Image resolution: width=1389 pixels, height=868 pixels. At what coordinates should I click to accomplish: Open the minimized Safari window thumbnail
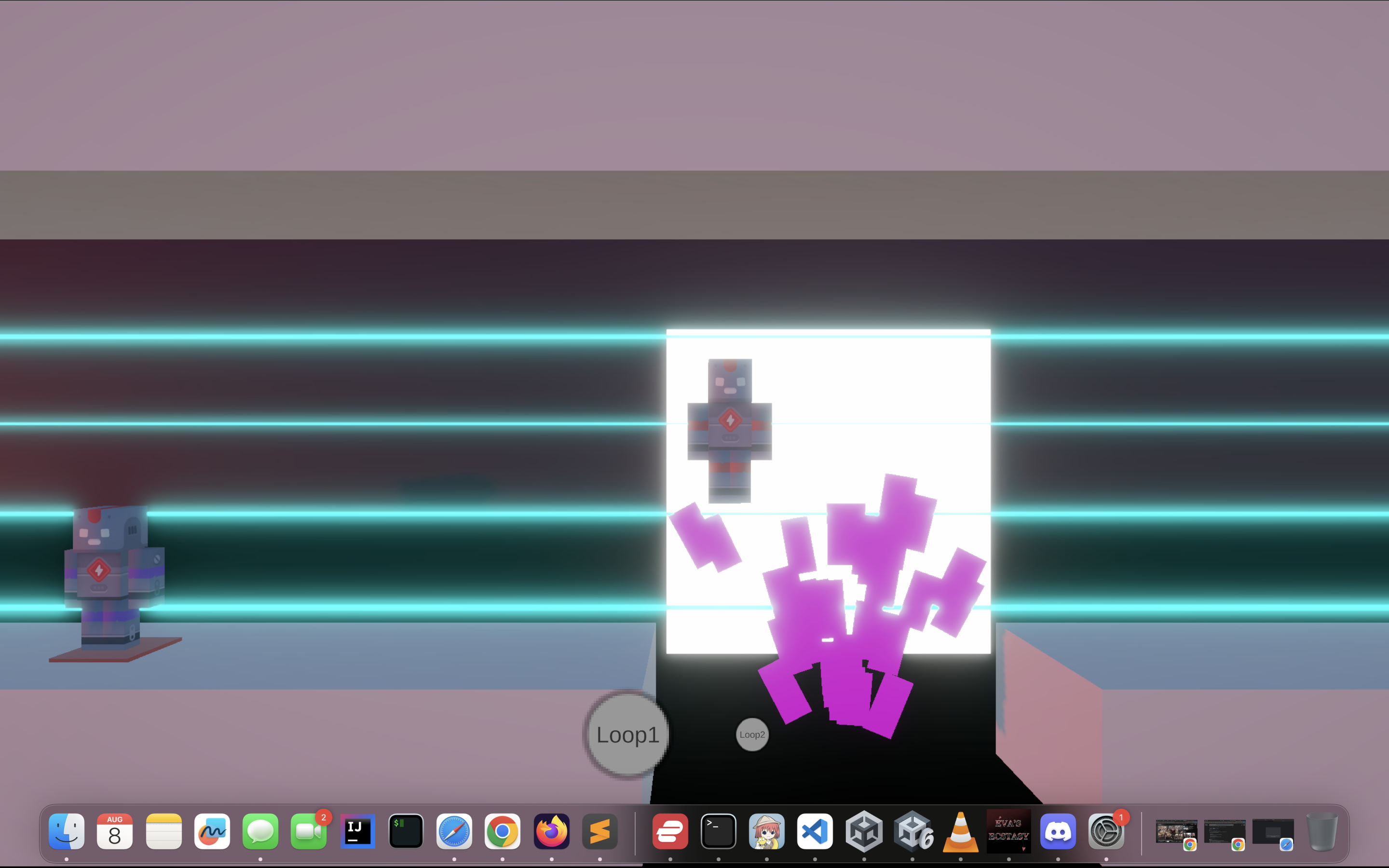pos(1272,831)
